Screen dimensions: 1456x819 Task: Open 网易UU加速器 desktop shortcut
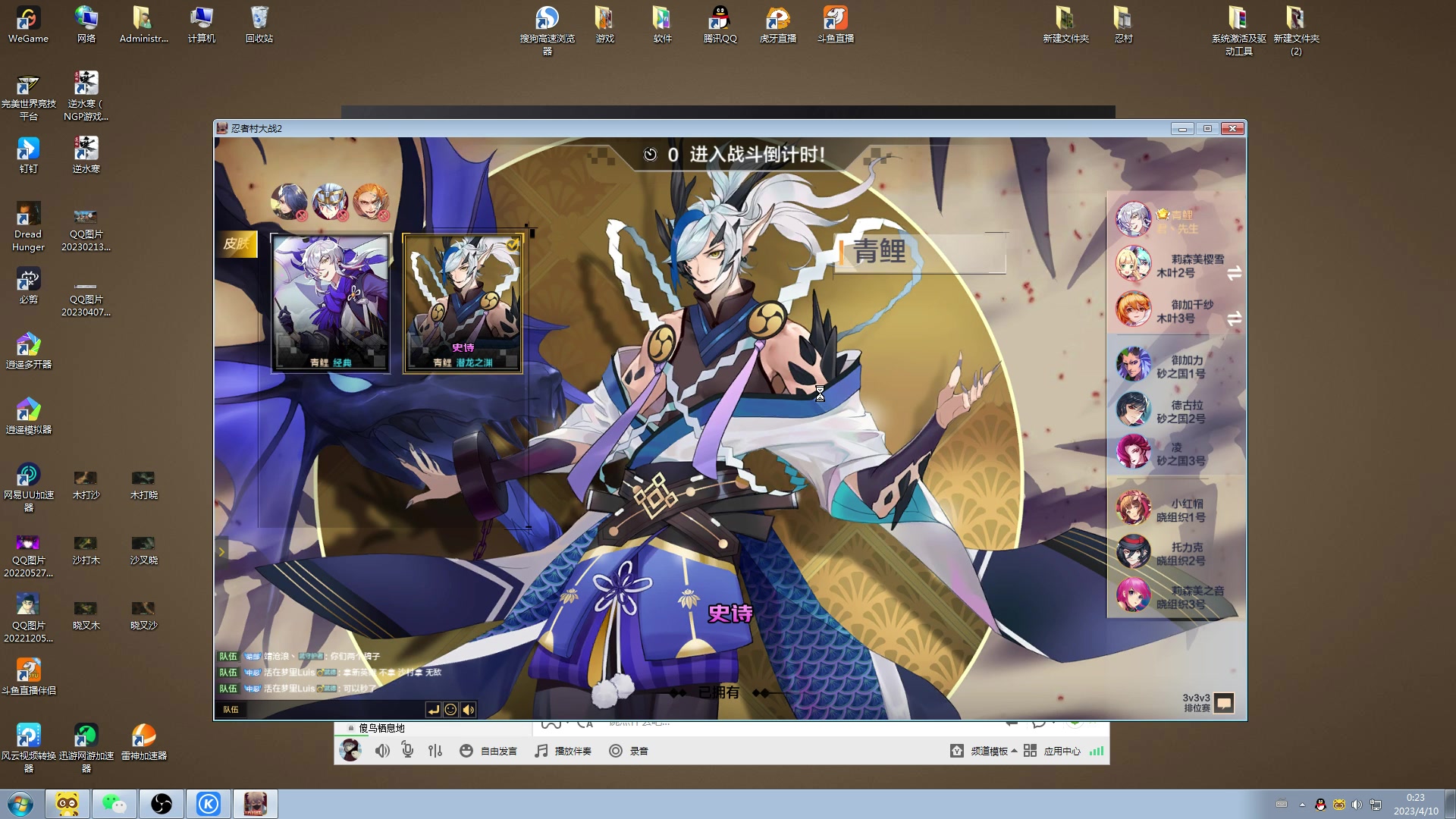[28, 487]
